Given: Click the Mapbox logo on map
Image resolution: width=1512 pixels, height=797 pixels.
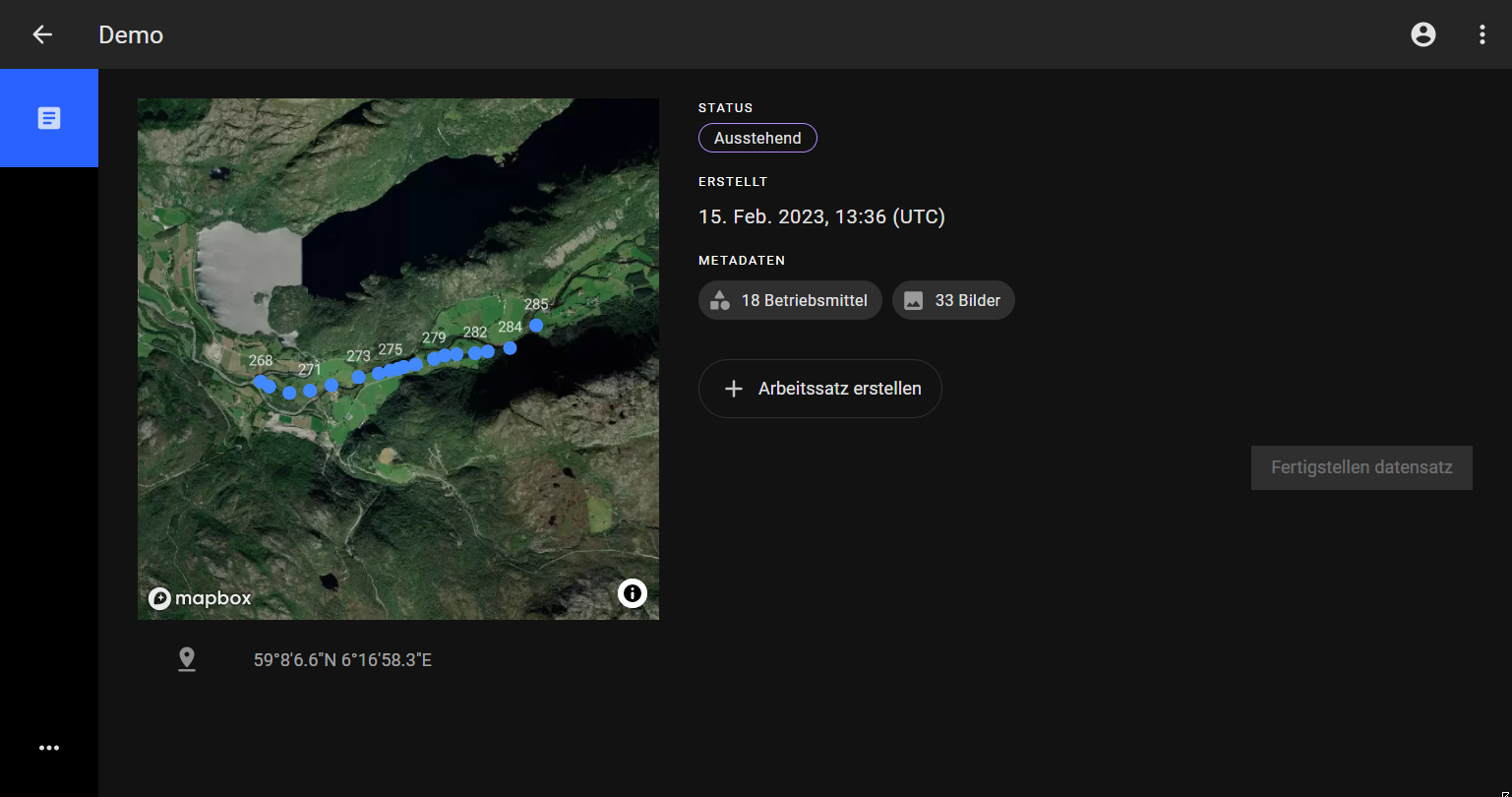Looking at the screenshot, I should click(201, 598).
